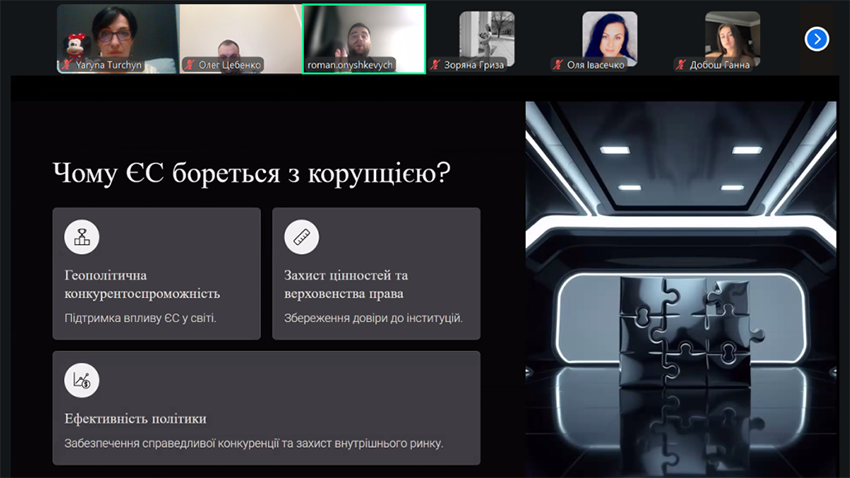Click muted mic icon beside Добош Ганна
Screen dimensions: 850x478
[680, 65]
